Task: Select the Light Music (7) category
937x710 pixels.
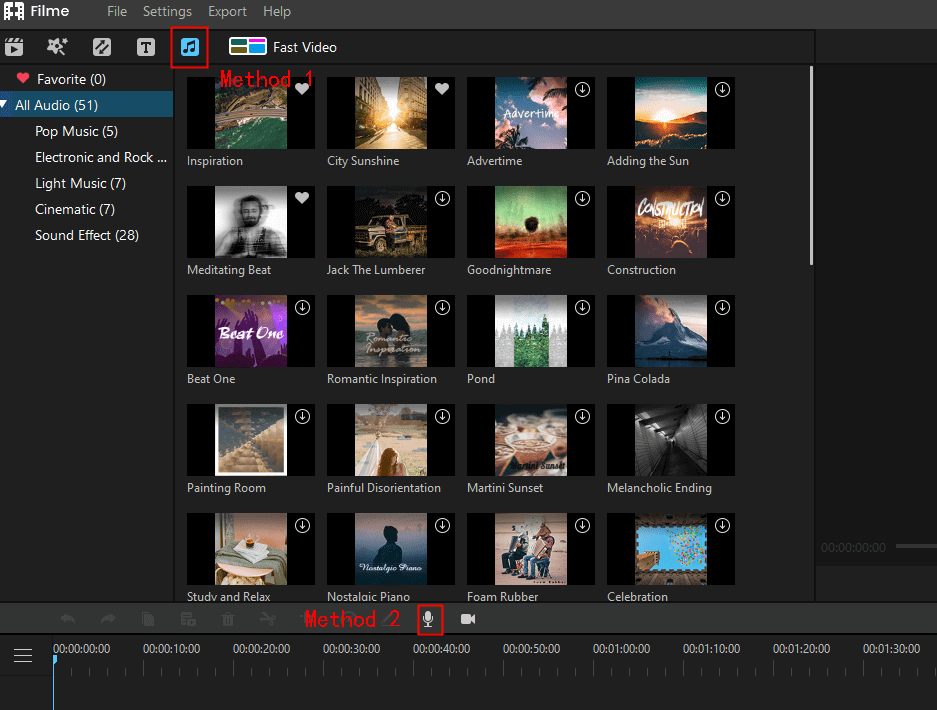Action: [x=81, y=183]
